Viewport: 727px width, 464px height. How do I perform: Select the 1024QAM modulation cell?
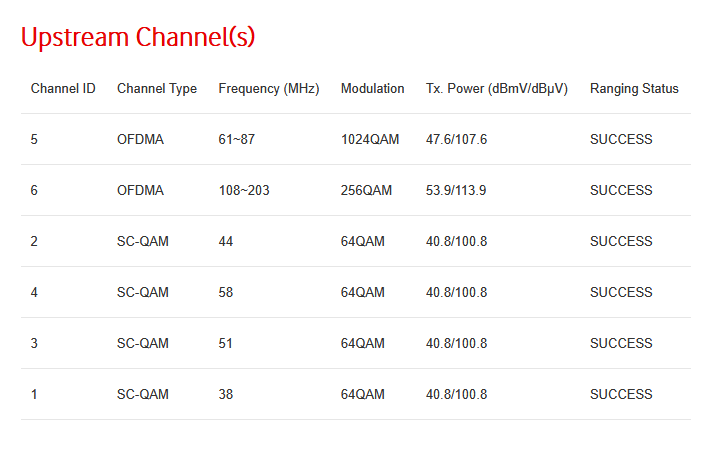pos(370,140)
